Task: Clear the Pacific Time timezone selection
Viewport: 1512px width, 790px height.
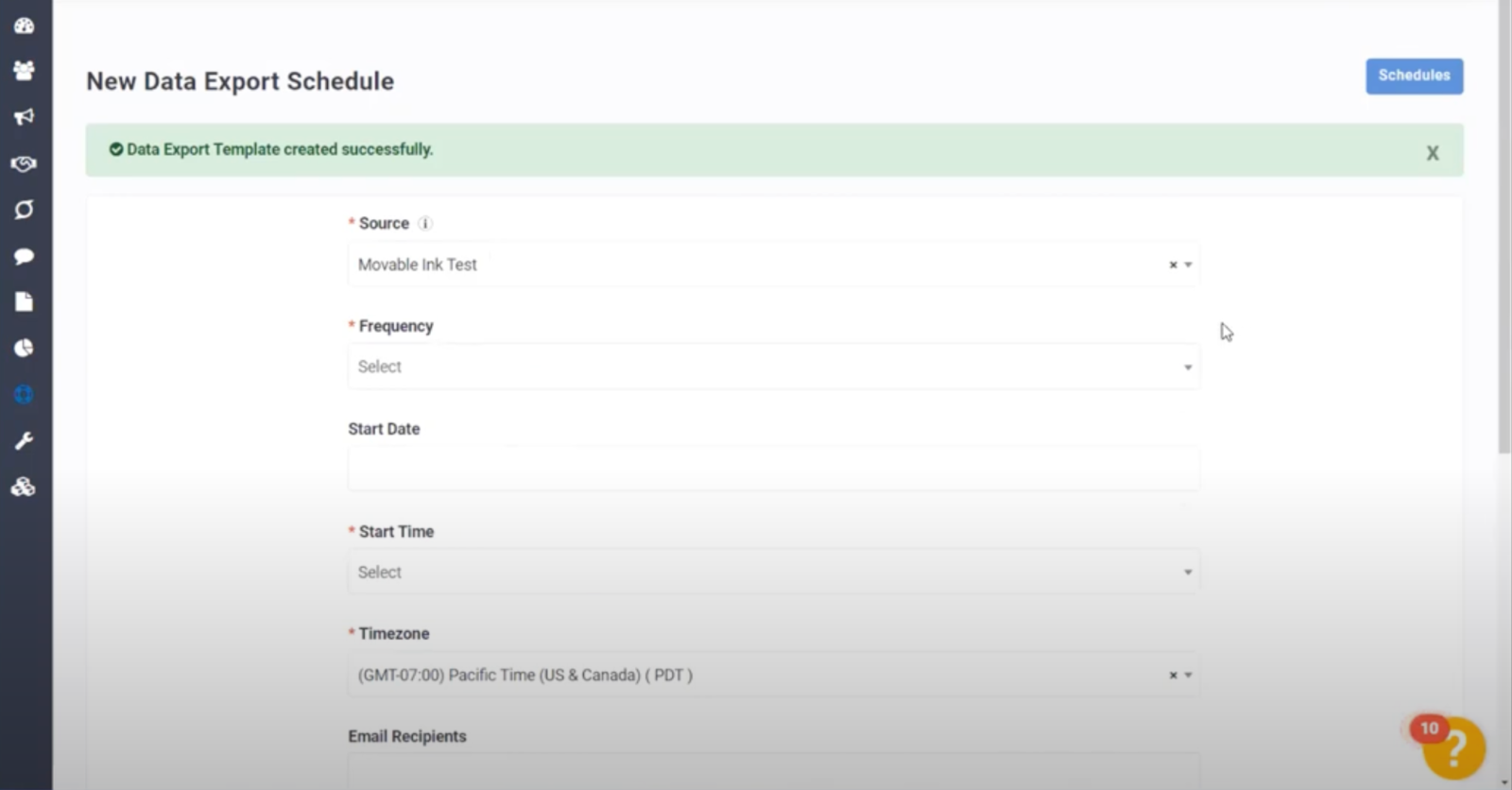Action: pyautogui.click(x=1173, y=676)
